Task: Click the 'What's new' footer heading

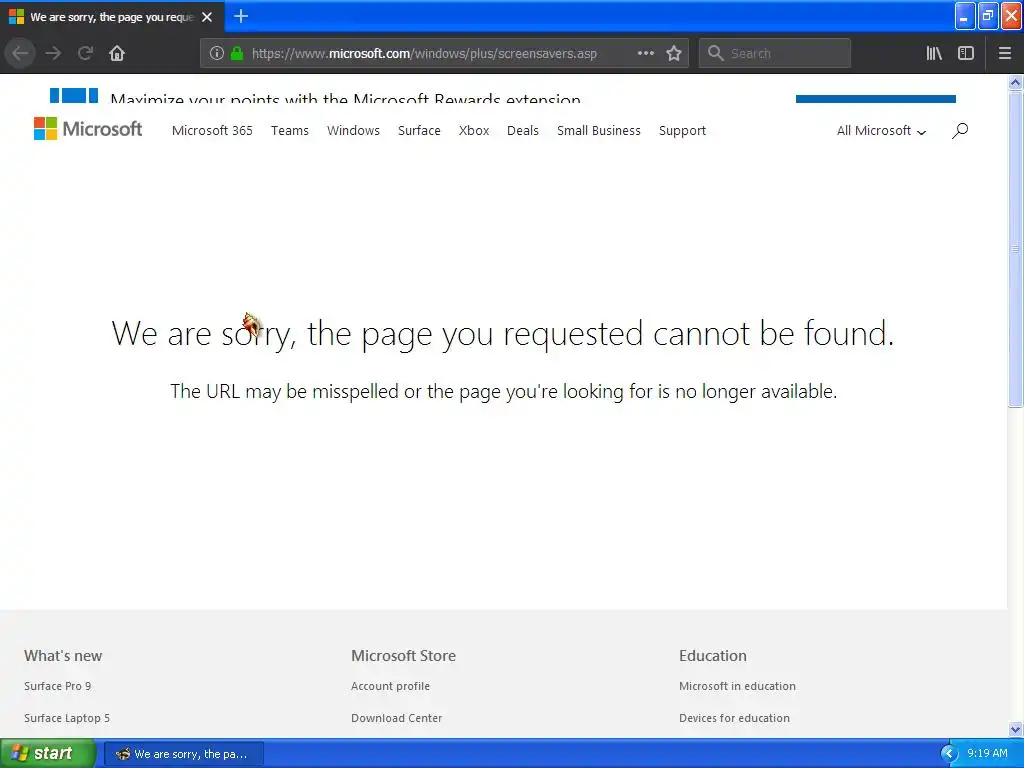Action: pyautogui.click(x=63, y=656)
